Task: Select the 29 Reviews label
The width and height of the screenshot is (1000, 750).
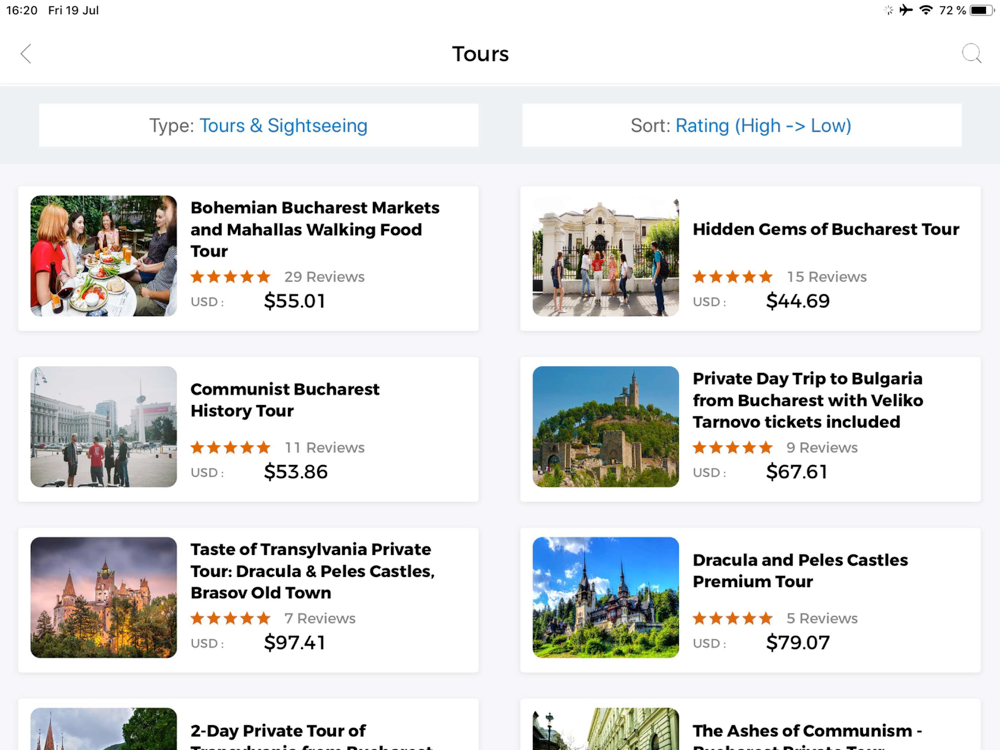Action: click(x=325, y=277)
